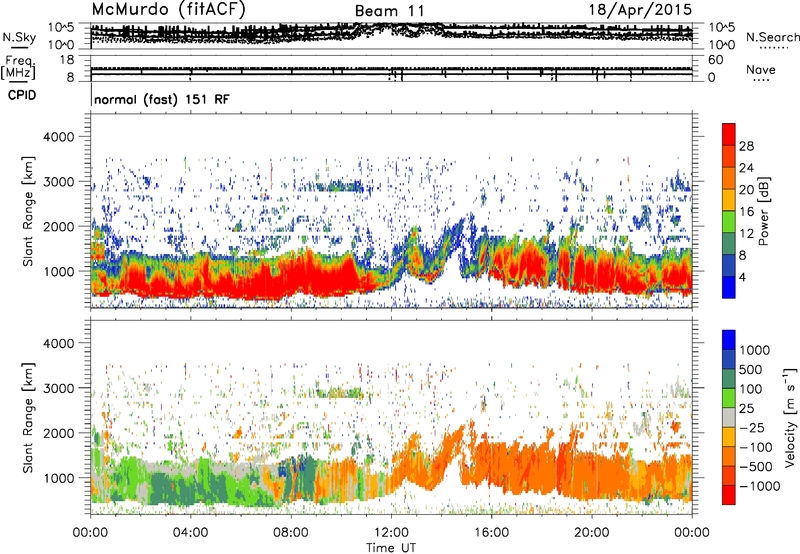Viewport: 800px width, 554px height.
Task: Click the 18/Apr/2015 date text
Action: click(640, 10)
